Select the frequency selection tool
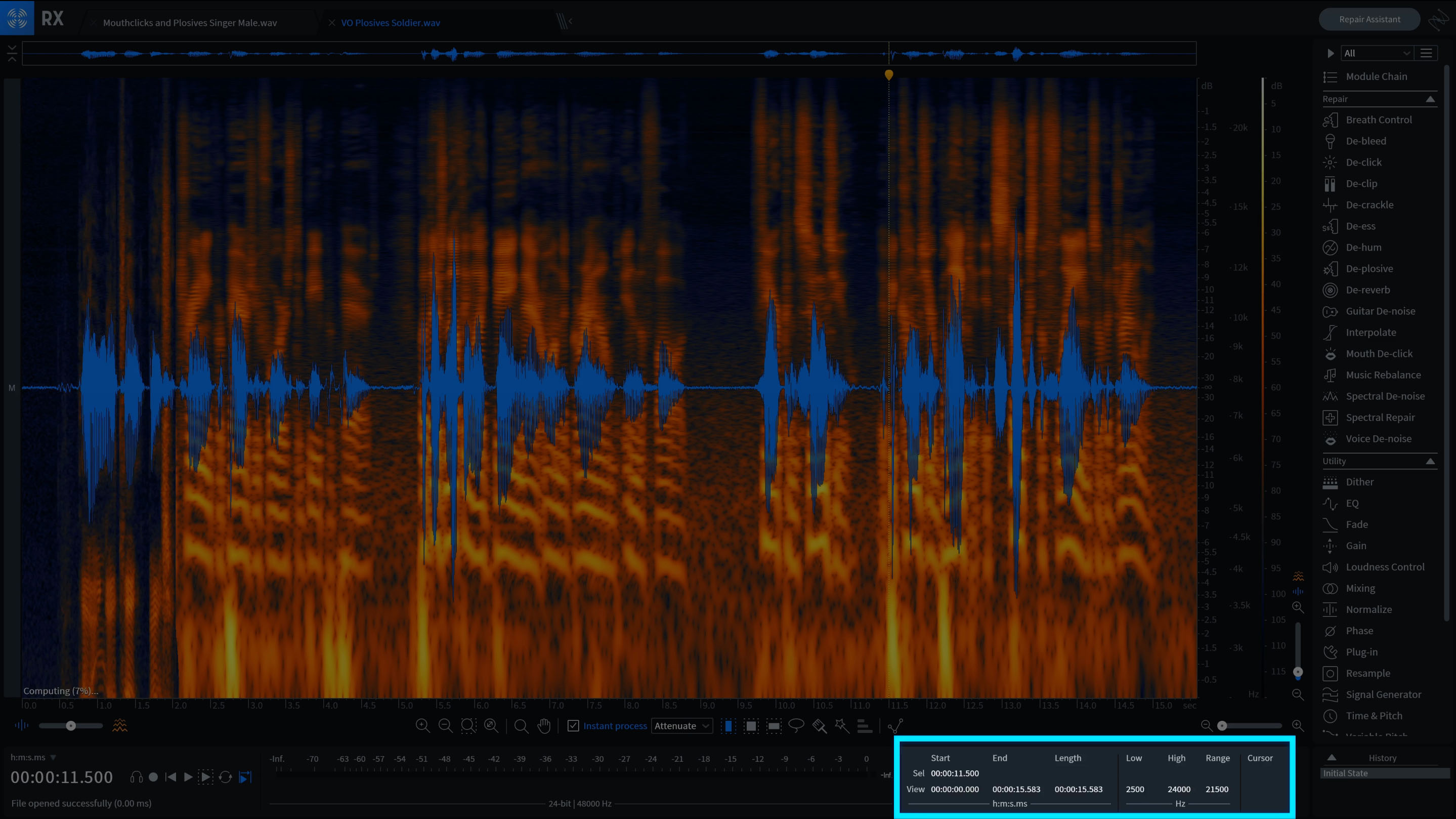1456x819 pixels. 774,726
